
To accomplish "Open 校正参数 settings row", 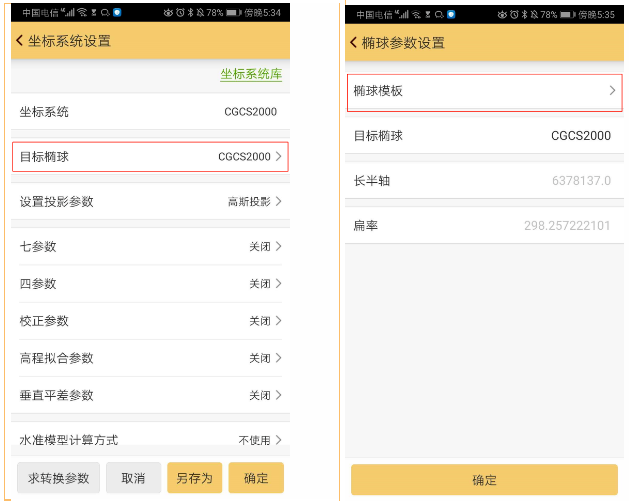I will pyautogui.click(x=150, y=321).
